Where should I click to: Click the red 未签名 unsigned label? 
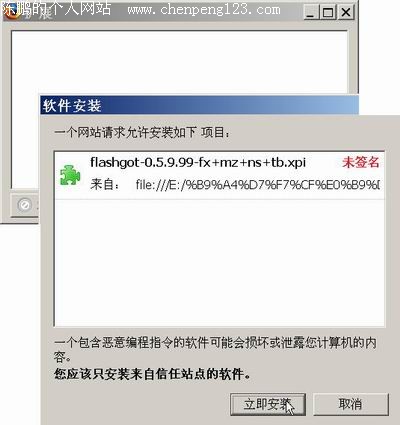(x=361, y=162)
